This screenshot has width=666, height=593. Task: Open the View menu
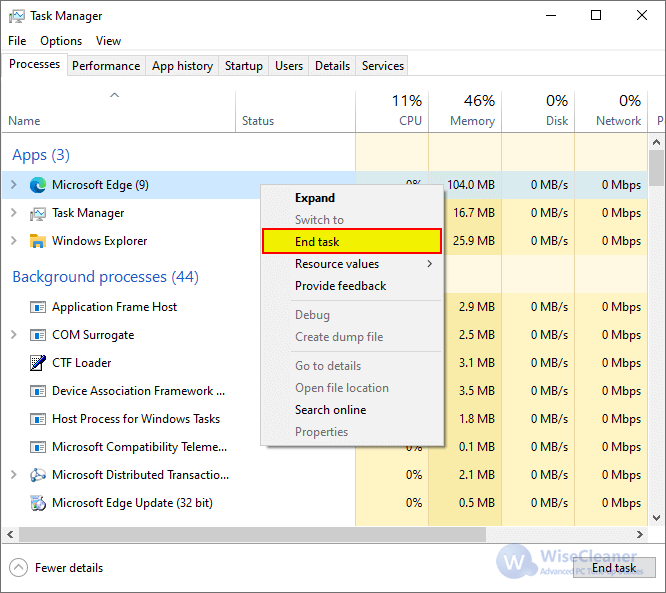click(108, 41)
